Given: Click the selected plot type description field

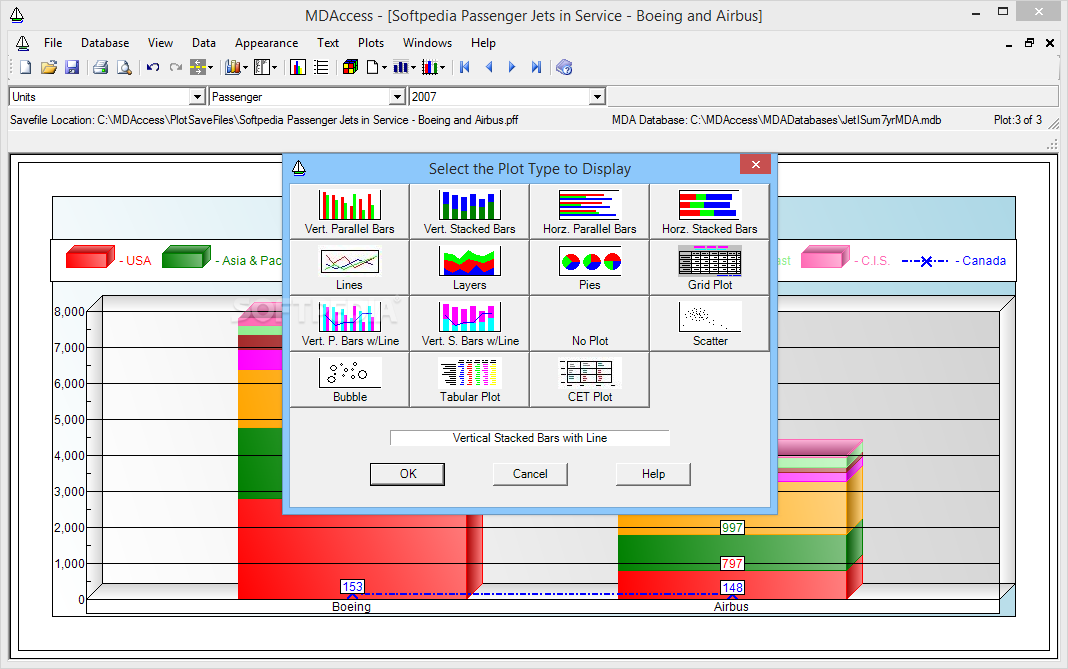Looking at the screenshot, I should click(530, 438).
